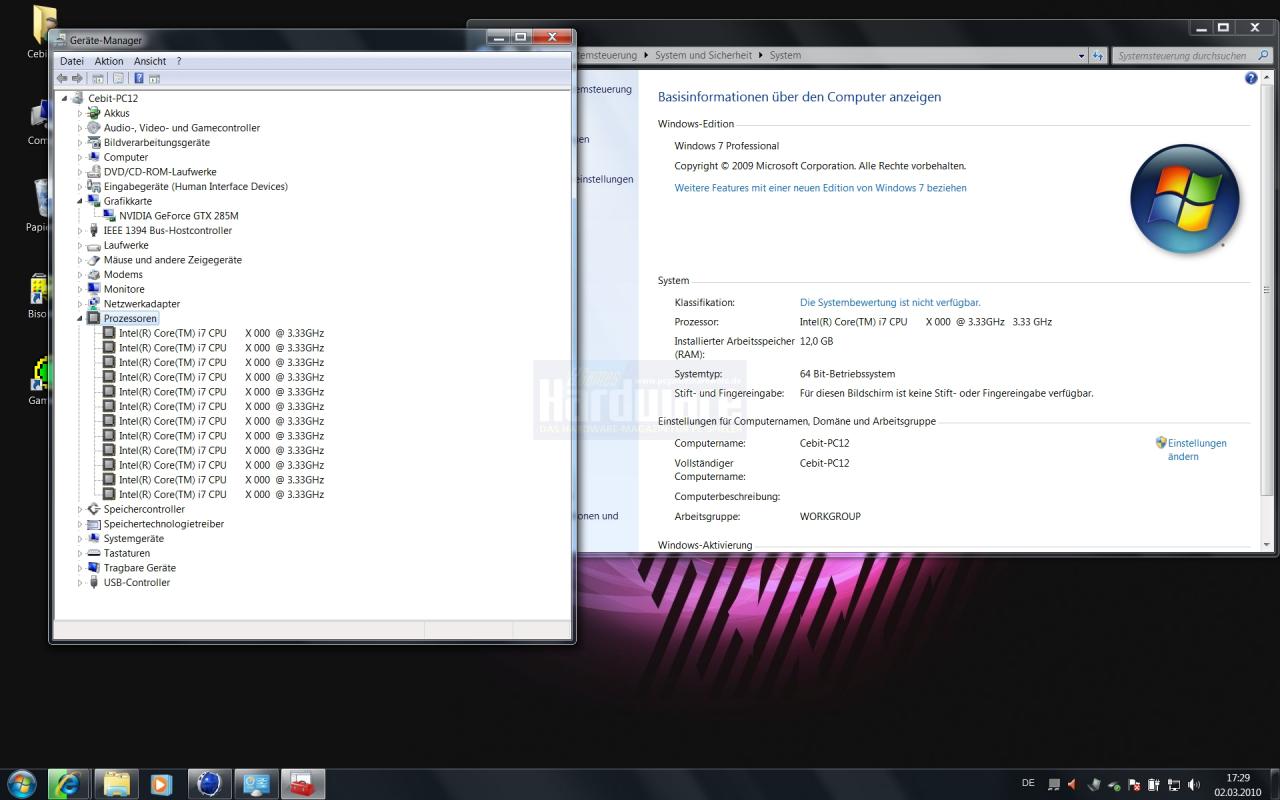Viewport: 1280px width, 800px height.
Task: Click the System control panel taskbar button
Action: pos(256,784)
